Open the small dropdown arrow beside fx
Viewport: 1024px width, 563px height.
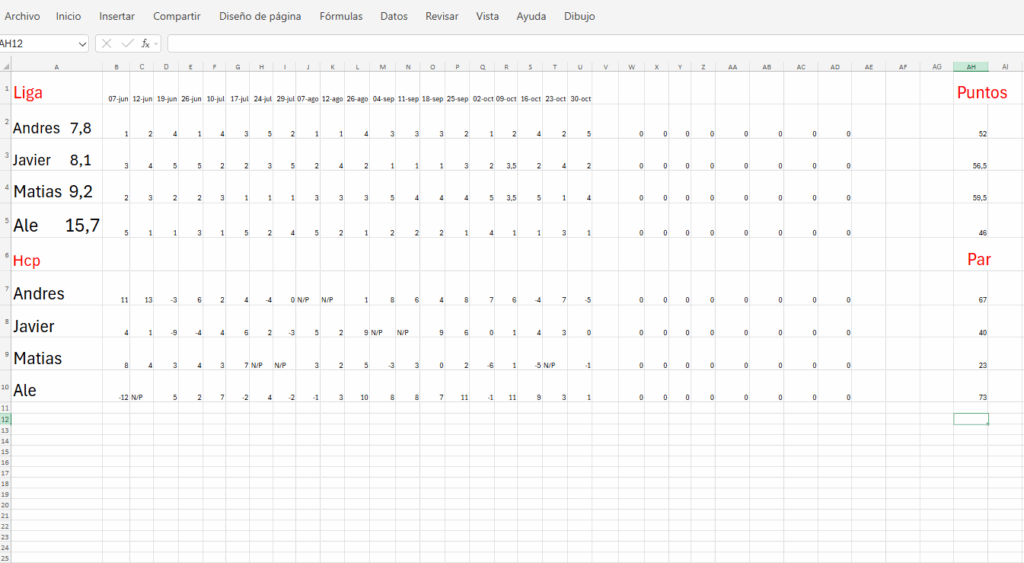(x=157, y=44)
